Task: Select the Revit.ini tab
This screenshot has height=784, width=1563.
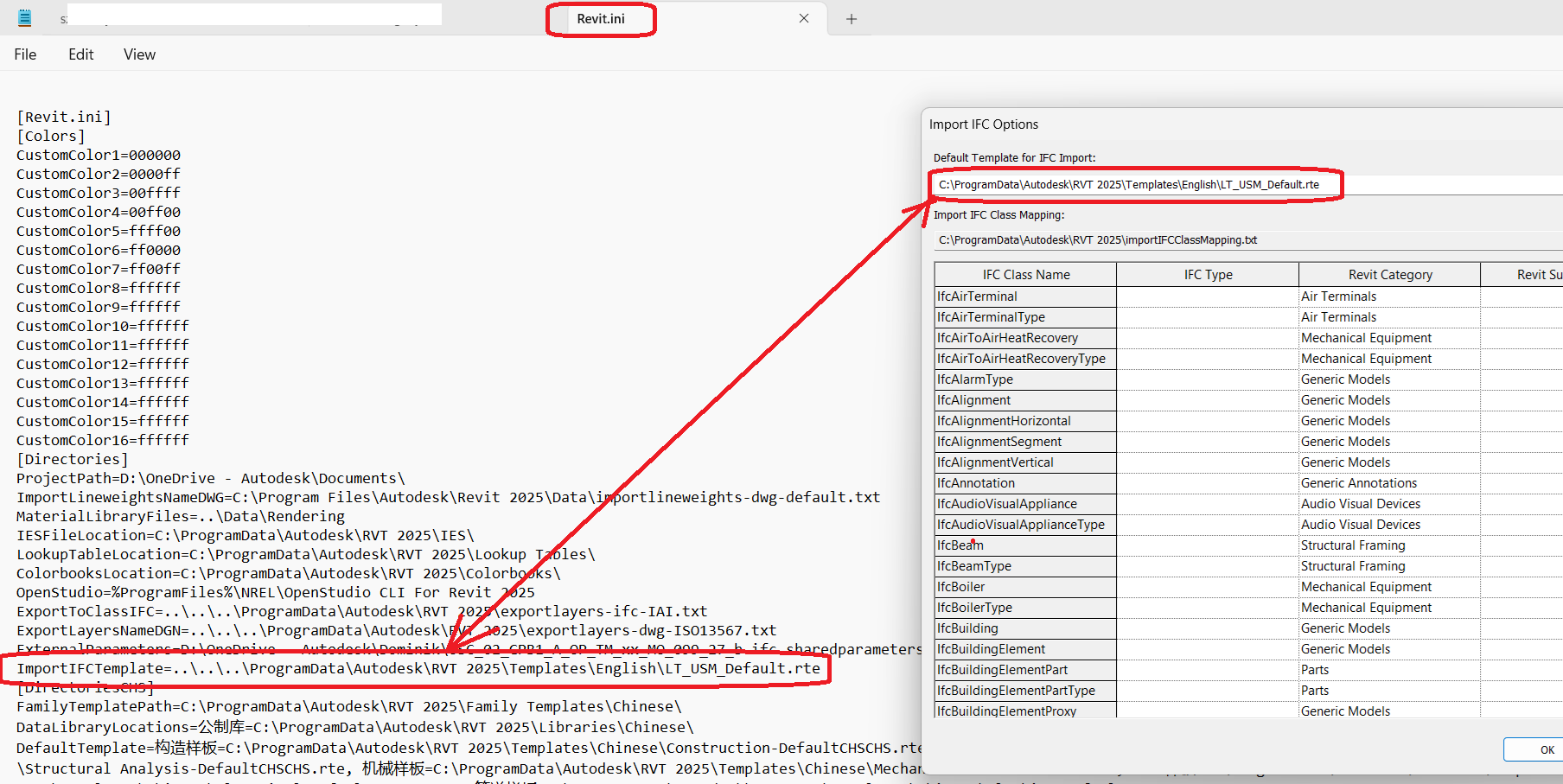Action: pos(601,18)
